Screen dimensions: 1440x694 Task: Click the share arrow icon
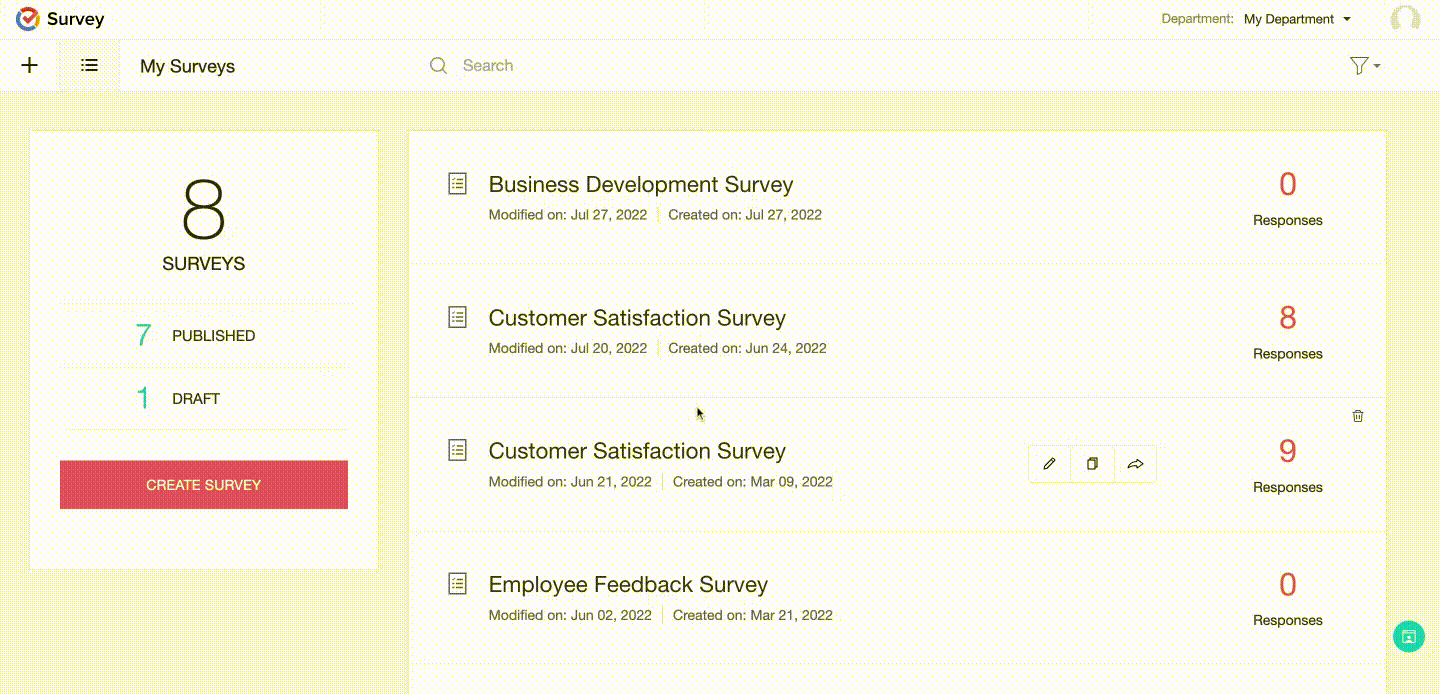[x=1135, y=464]
